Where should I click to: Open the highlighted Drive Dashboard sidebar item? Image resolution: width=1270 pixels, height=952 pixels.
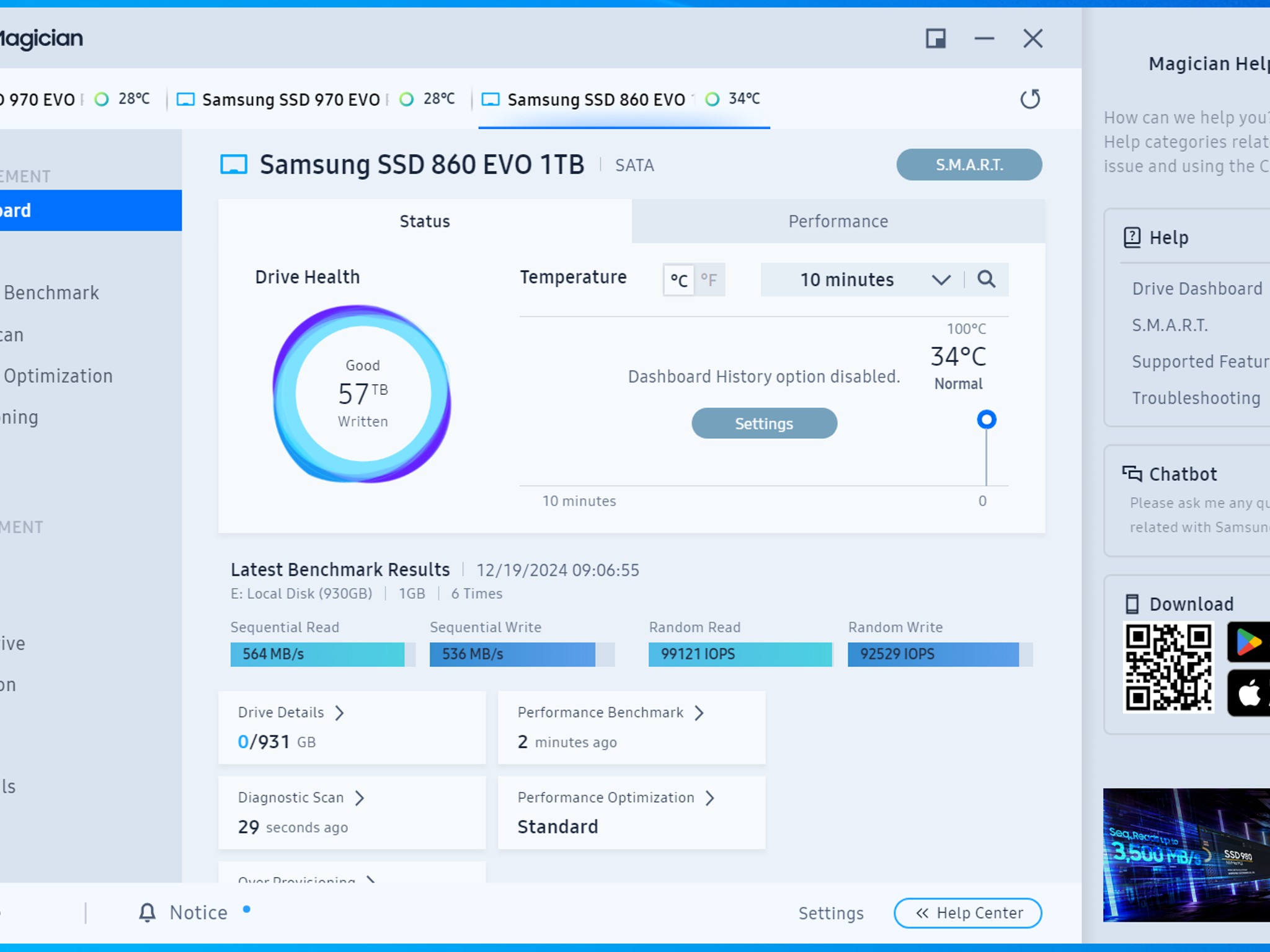pyautogui.click(x=91, y=210)
